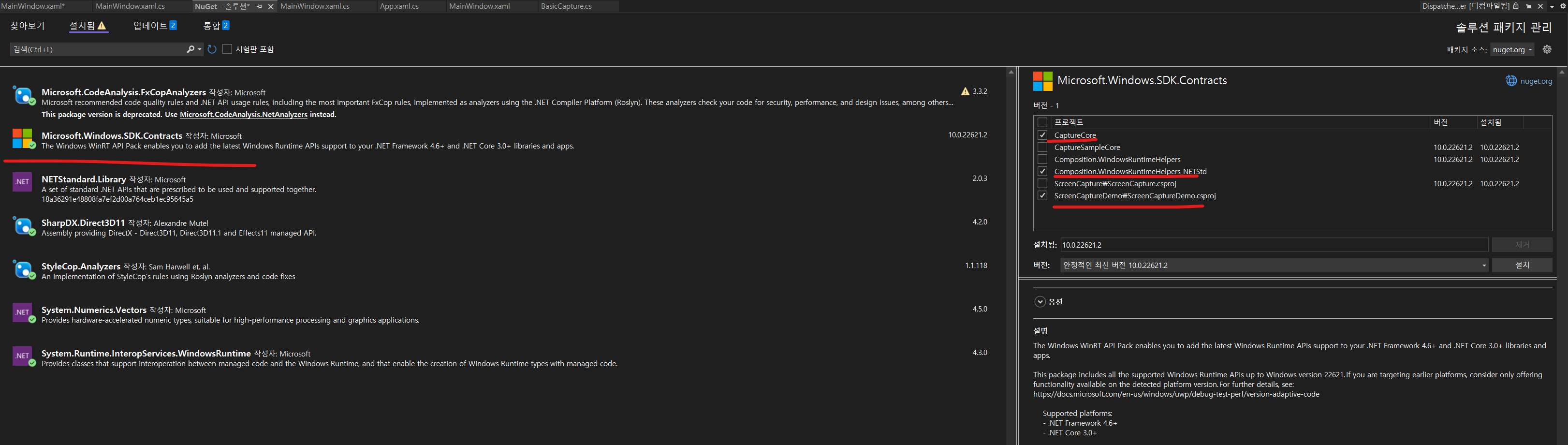This screenshot has width=1568, height=445.
Task: Click the refresh packages icon
Action: pyautogui.click(x=212, y=49)
